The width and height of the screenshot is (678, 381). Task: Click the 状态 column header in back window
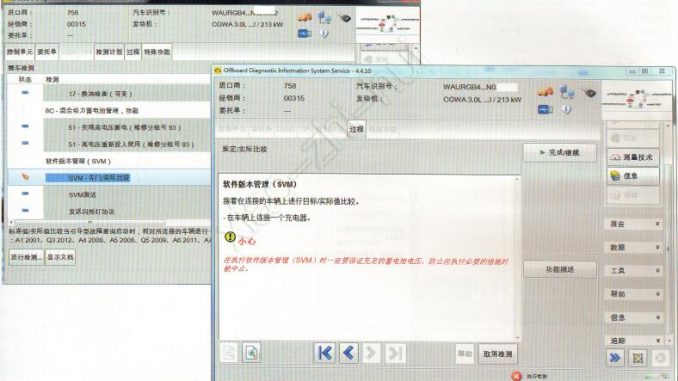tap(25, 79)
